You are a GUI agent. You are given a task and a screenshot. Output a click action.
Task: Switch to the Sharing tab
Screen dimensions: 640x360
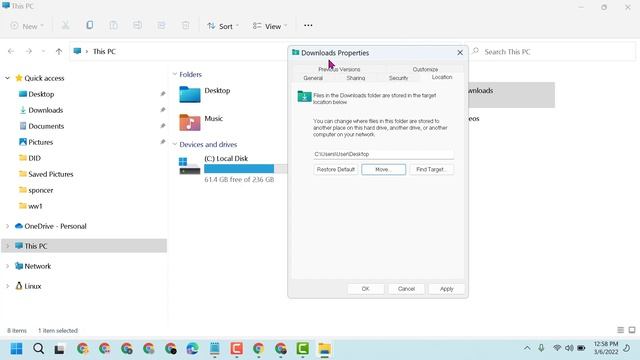[356, 78]
